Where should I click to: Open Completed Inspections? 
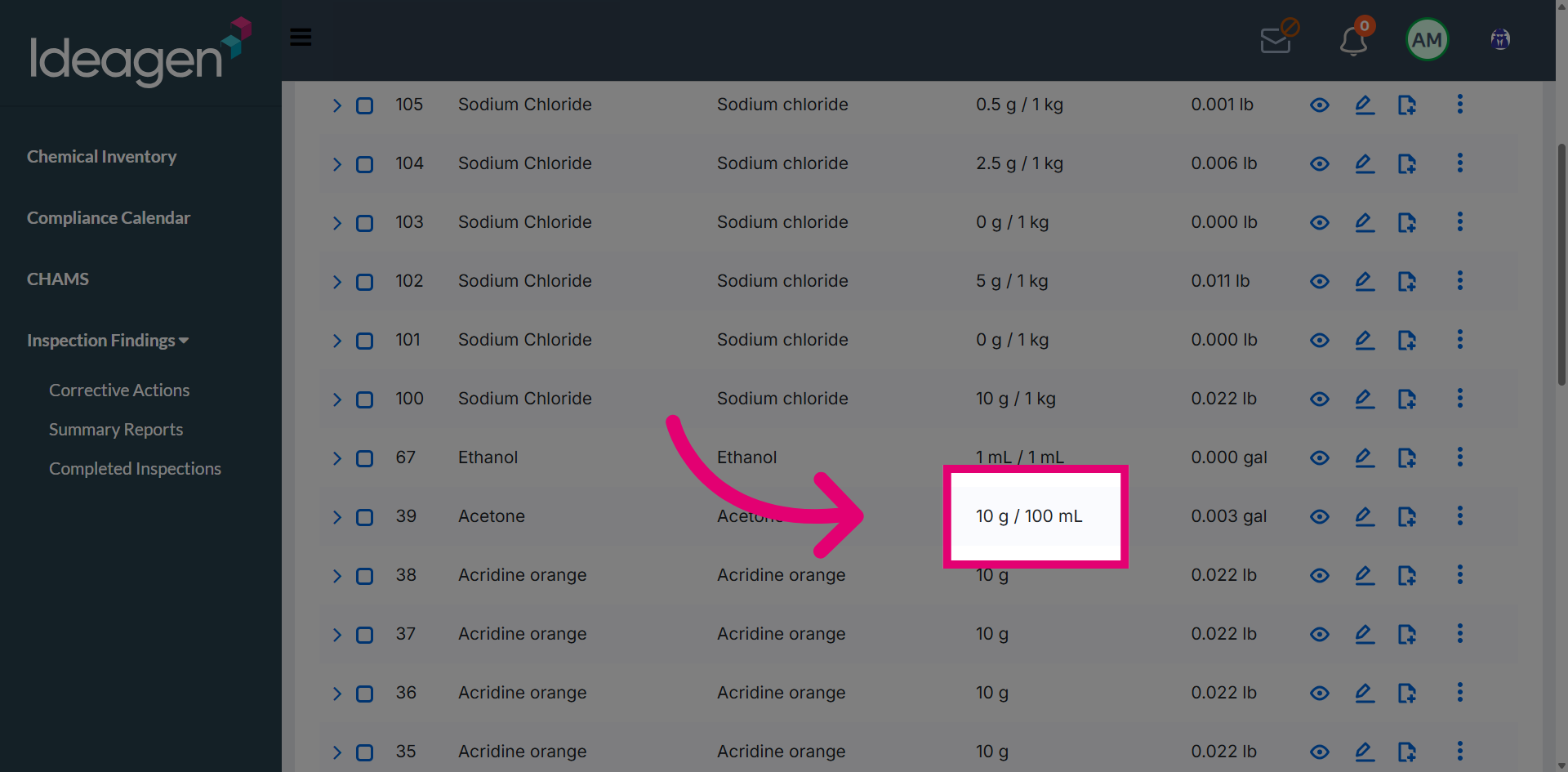pos(135,468)
